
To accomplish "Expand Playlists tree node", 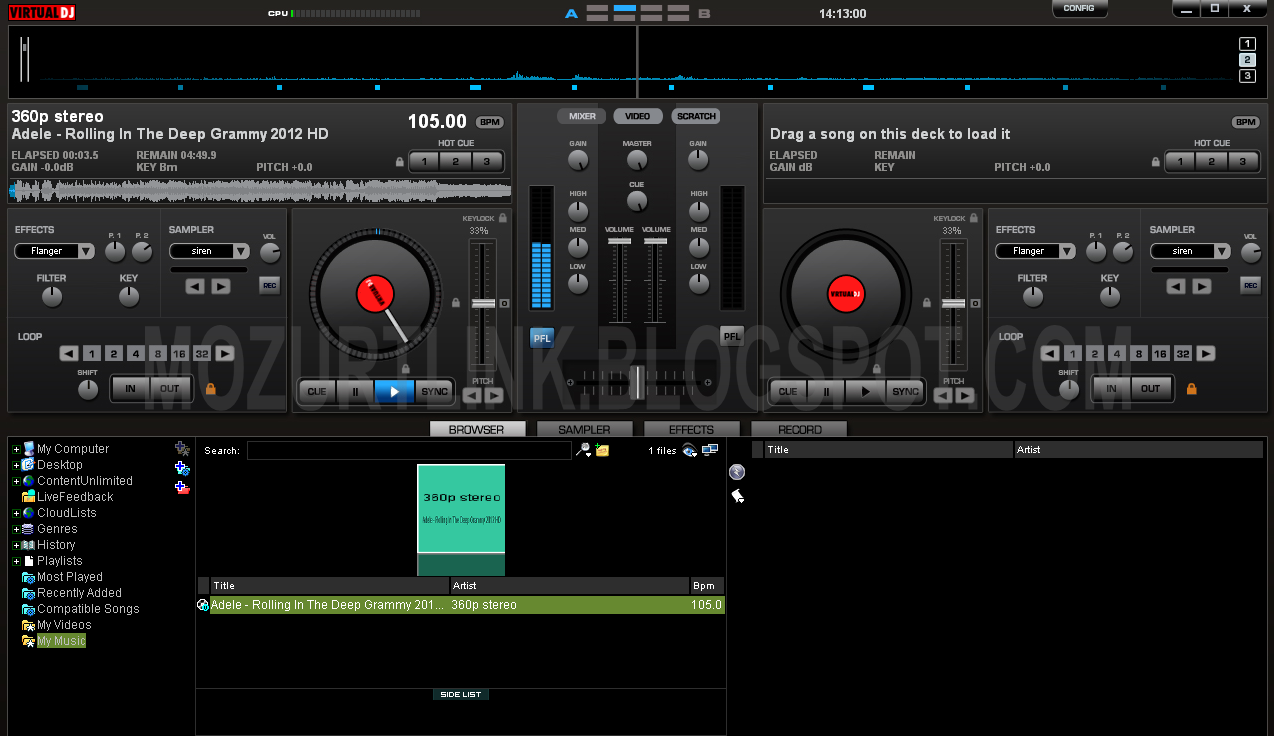I will coord(16,561).
